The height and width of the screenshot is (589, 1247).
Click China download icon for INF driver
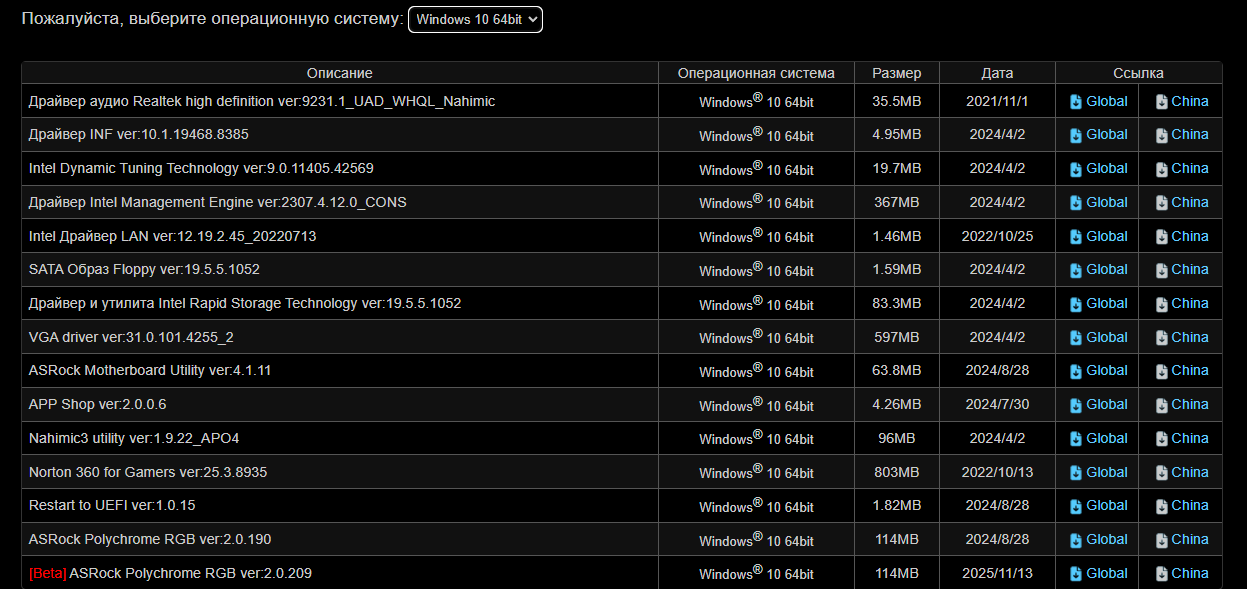tap(1161, 135)
